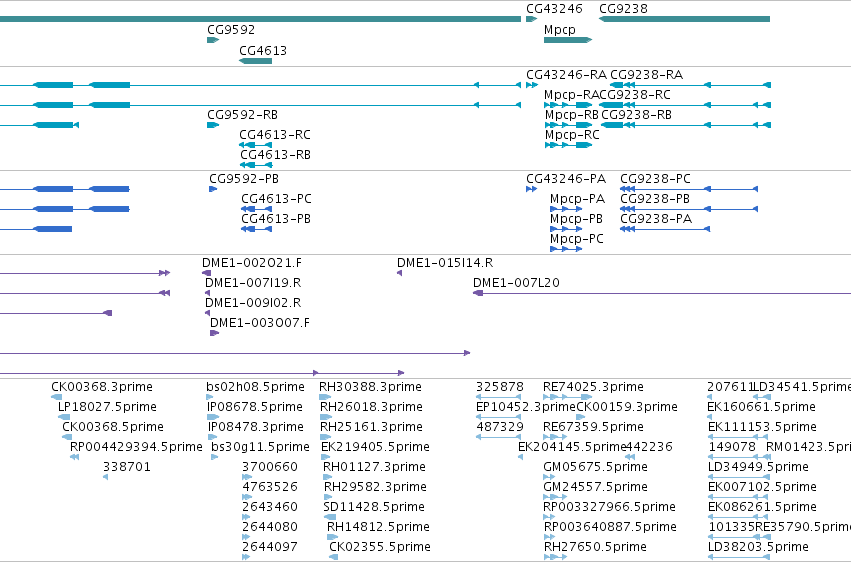851x562 pixels.
Task: Open the LD38203.5prime EST label
Action: point(758,547)
